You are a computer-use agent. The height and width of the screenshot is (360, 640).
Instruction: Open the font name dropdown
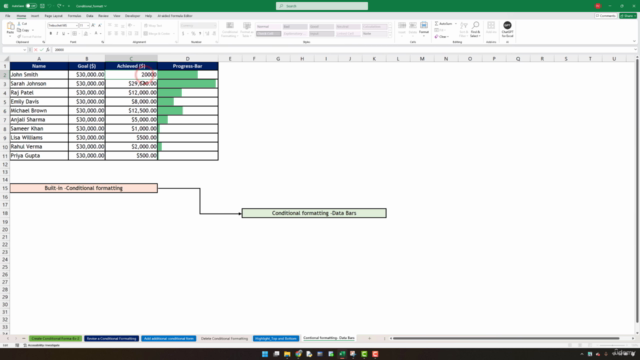point(76,25)
